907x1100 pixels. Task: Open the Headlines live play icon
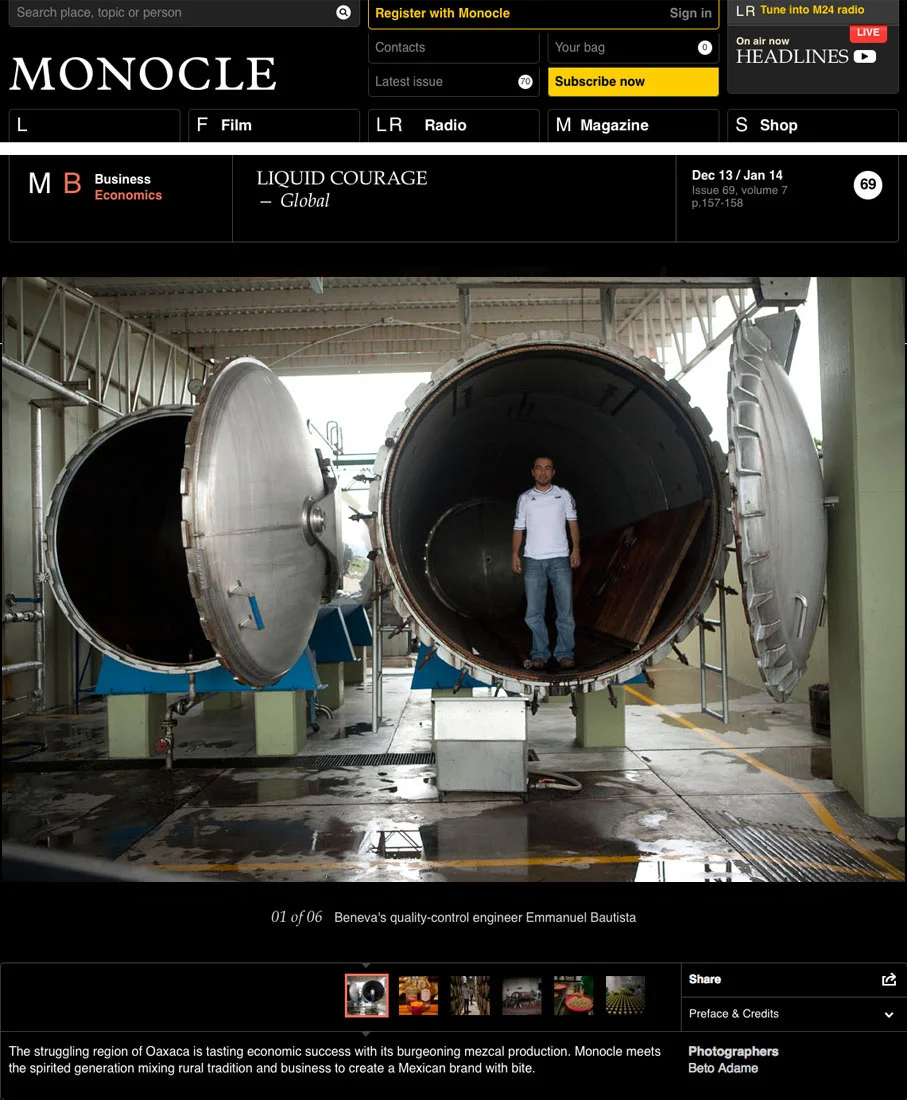click(864, 57)
